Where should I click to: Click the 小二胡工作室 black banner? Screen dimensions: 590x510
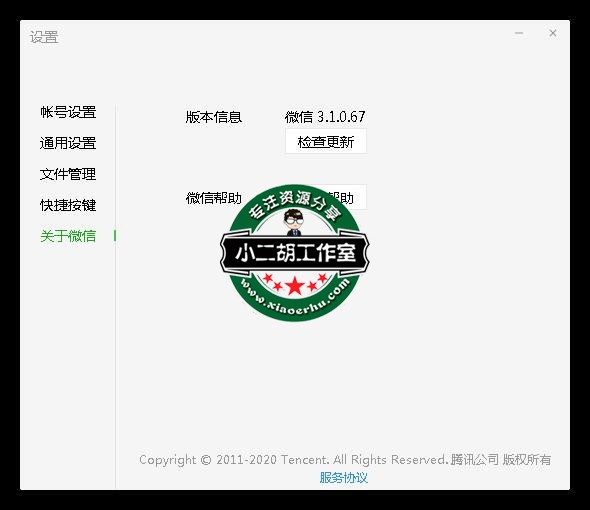point(295,252)
